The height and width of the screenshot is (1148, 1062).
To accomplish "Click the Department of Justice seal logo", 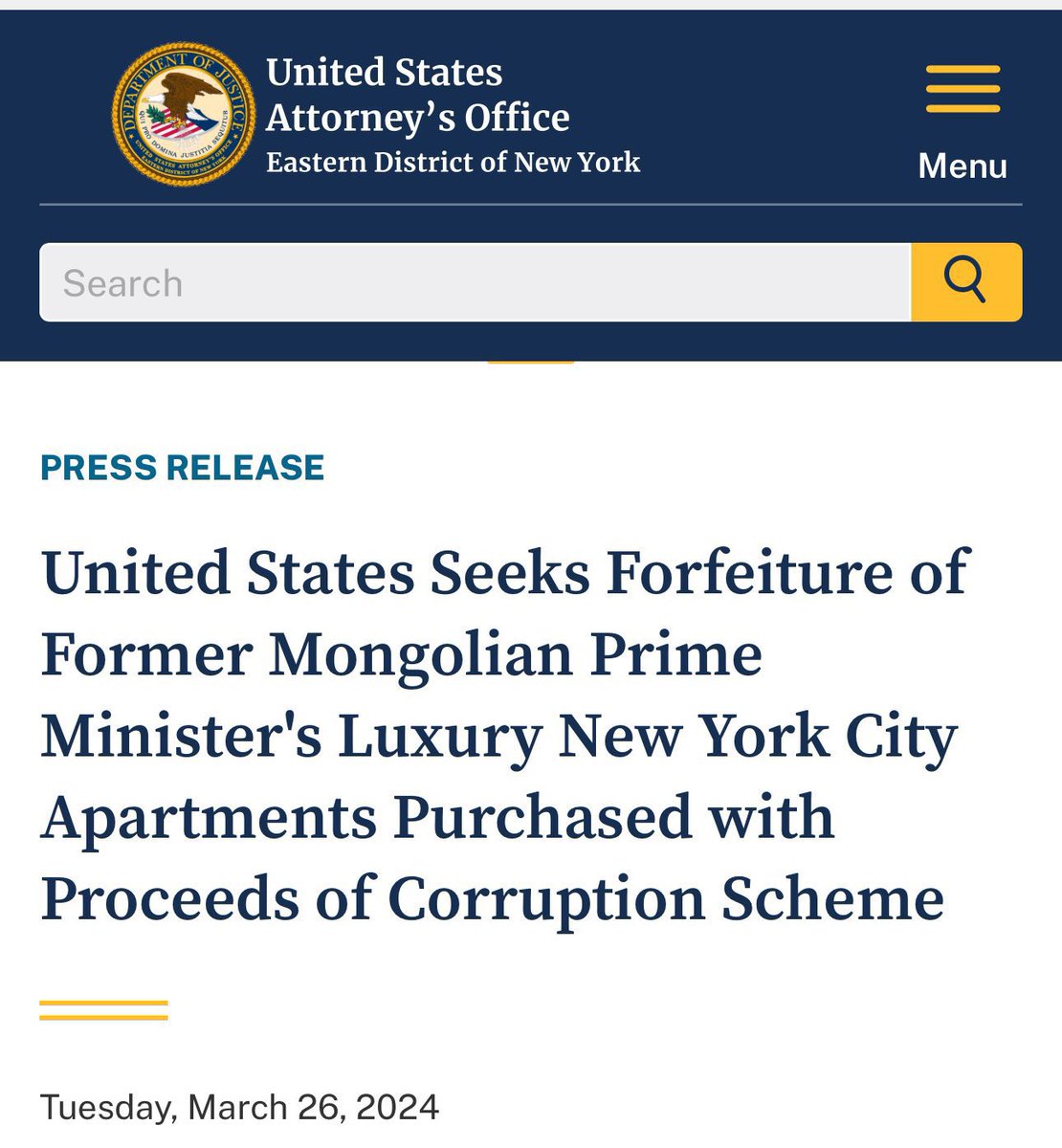I will pos(184,117).
